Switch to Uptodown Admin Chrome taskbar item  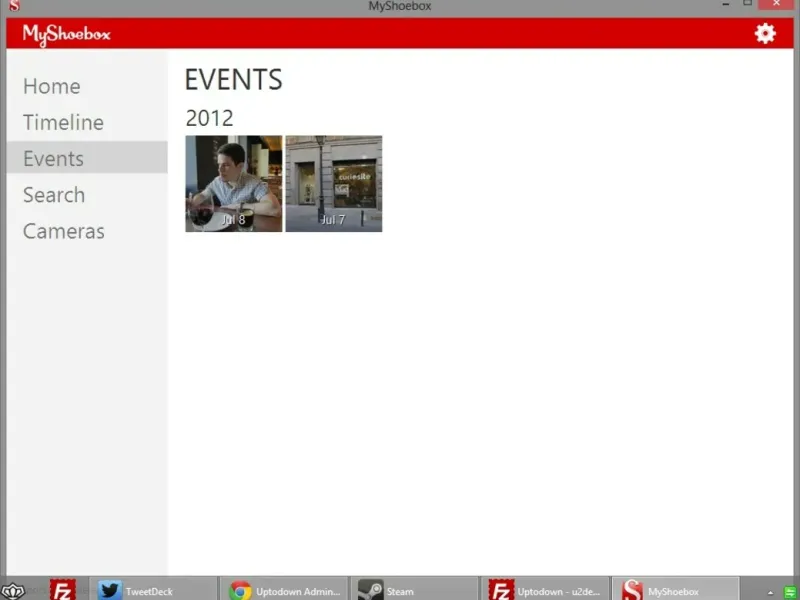[284, 590]
